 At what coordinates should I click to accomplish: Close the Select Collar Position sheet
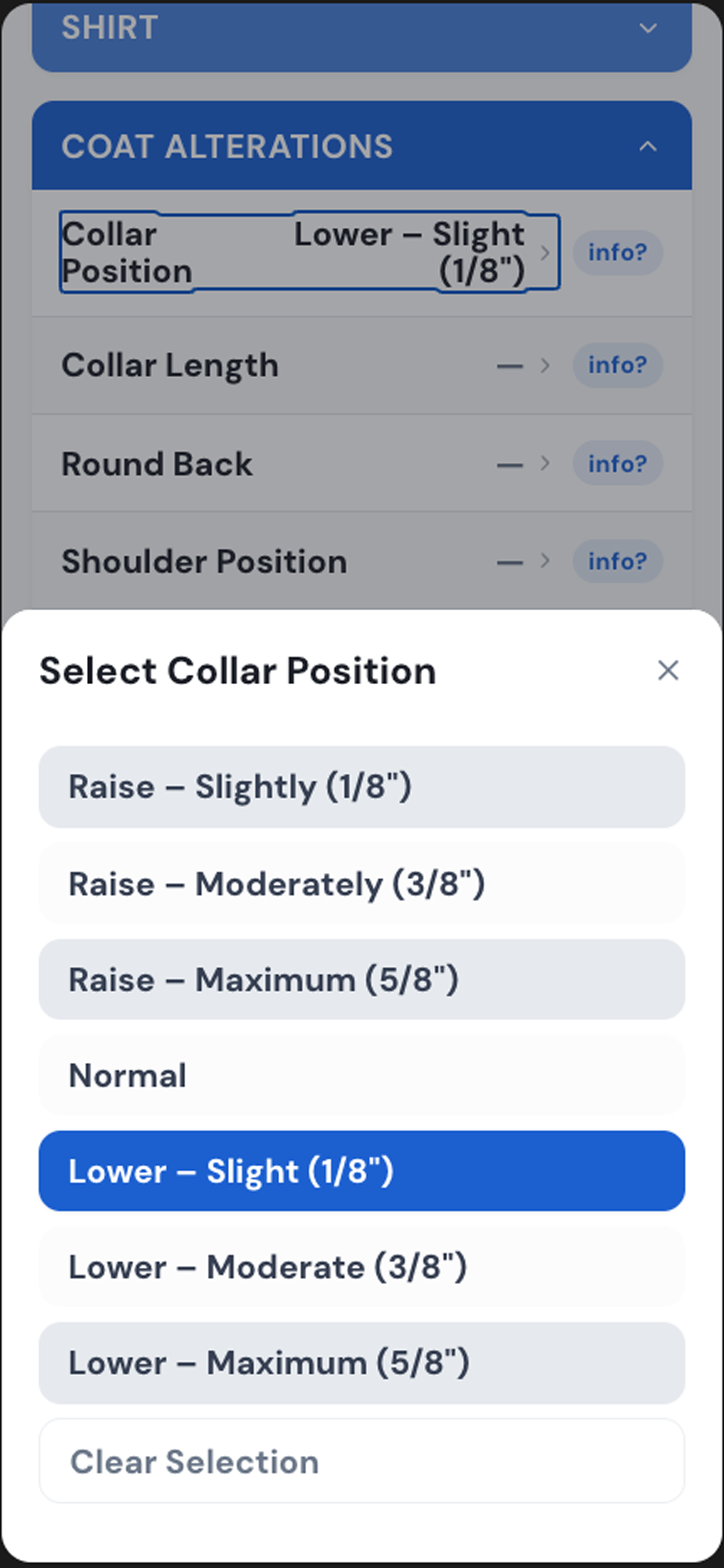[668, 670]
